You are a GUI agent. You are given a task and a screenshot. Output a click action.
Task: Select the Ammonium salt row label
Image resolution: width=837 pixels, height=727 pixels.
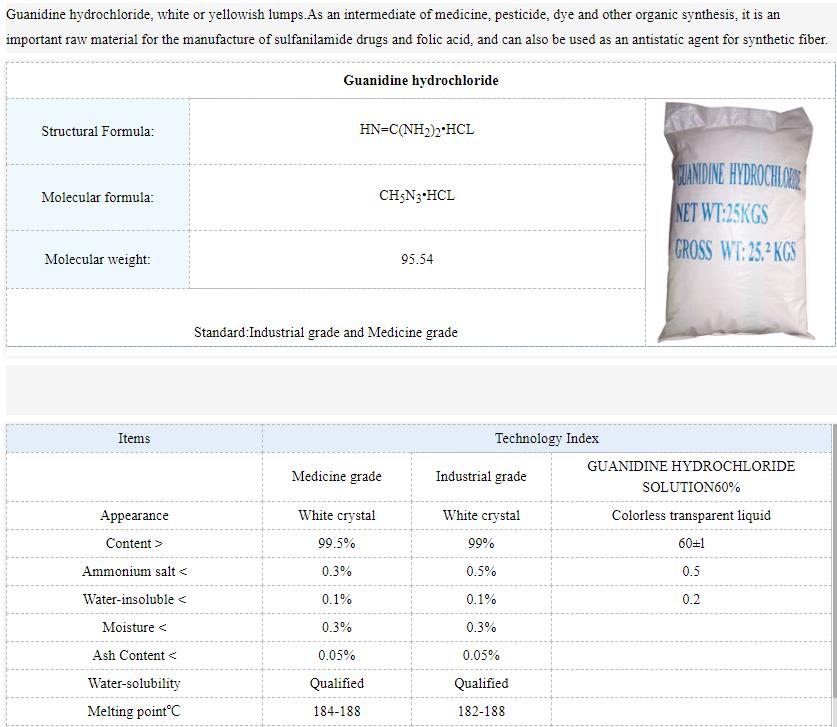click(134, 572)
